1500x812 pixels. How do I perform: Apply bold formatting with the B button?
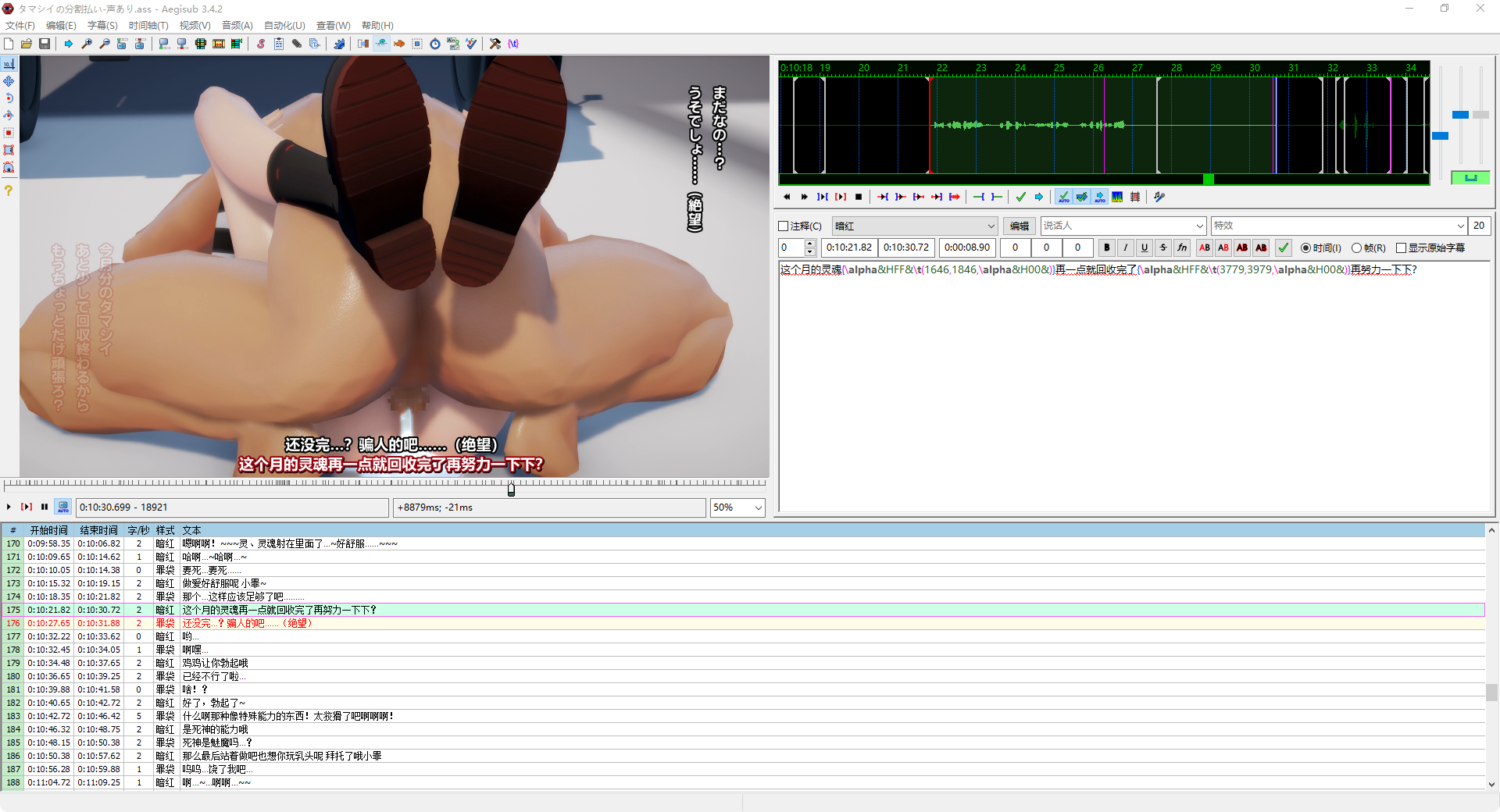pyautogui.click(x=1107, y=248)
